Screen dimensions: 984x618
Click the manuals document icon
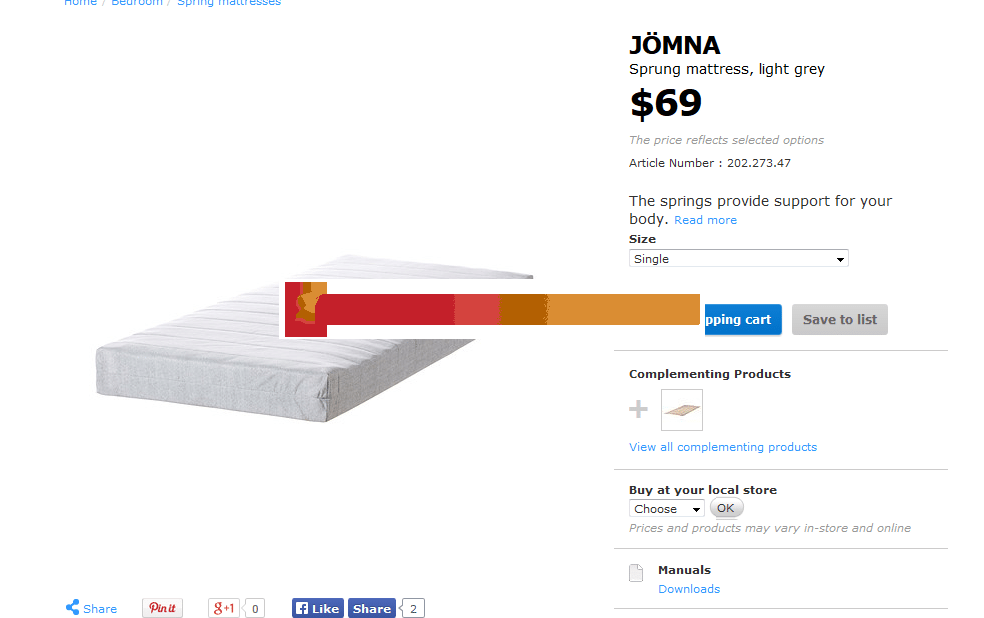635,573
